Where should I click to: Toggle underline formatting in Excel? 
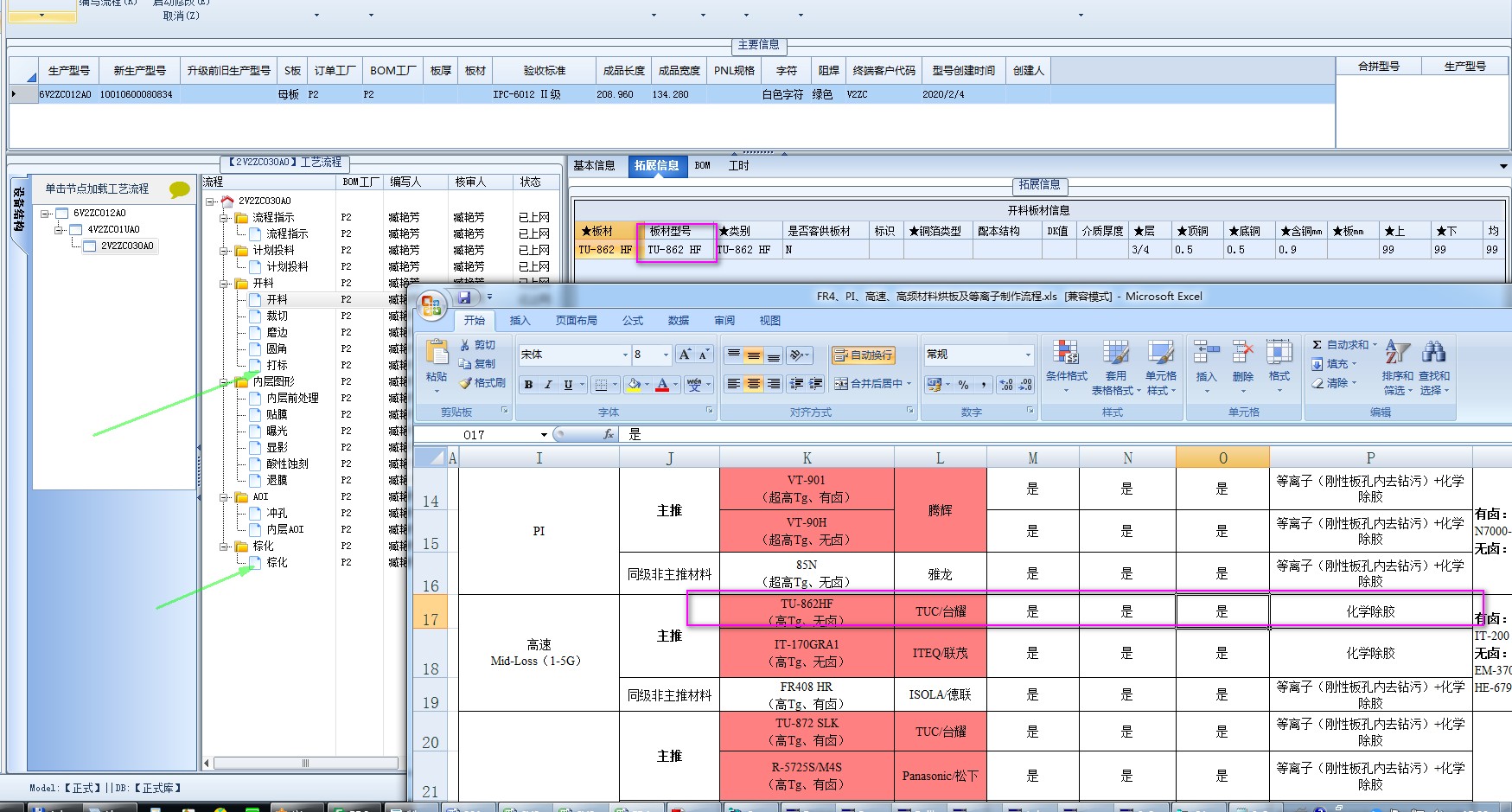[x=568, y=385]
